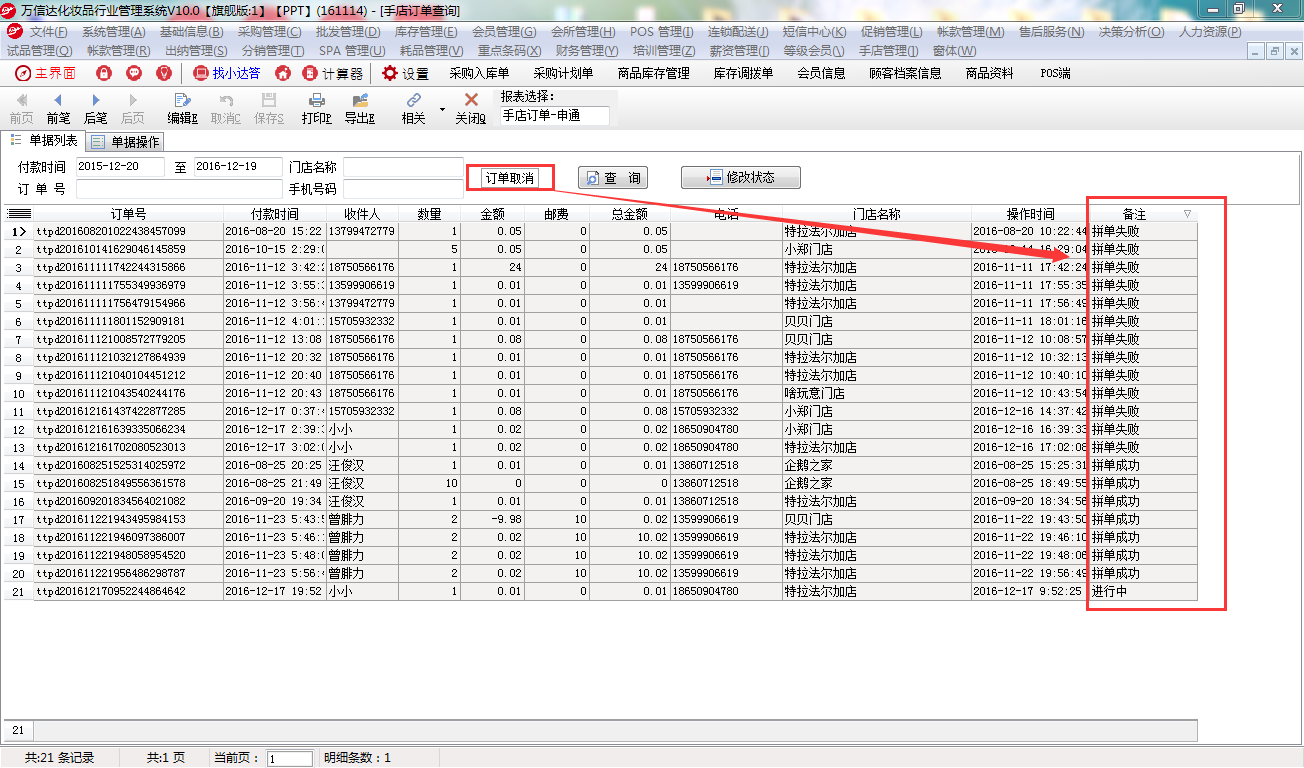The image size is (1304, 768).
Task: Open 库存调拨单 shortcut
Action: (744, 73)
